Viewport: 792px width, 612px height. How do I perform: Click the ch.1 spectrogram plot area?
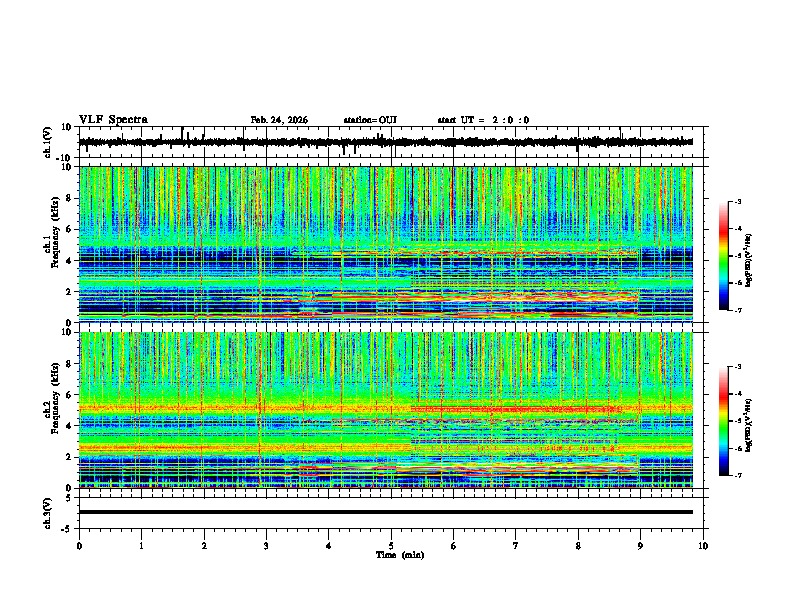(386, 244)
